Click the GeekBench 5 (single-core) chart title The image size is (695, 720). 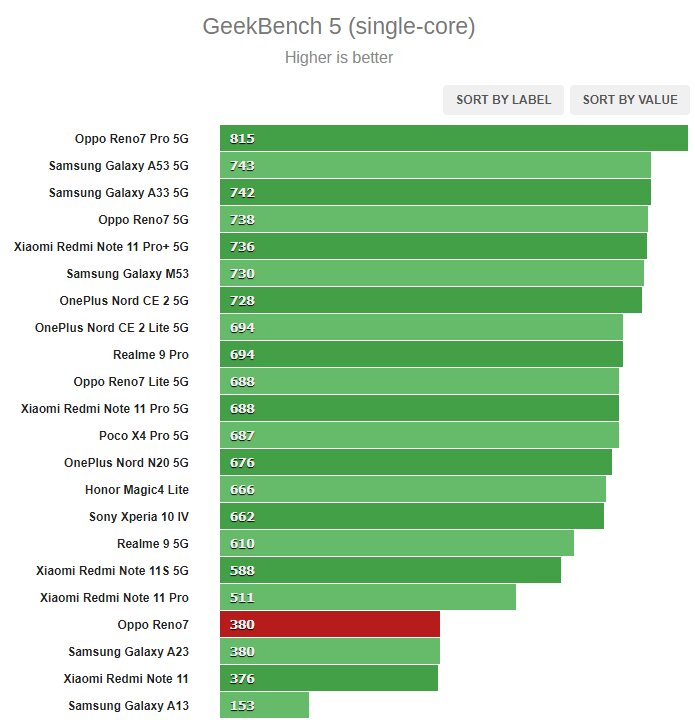[339, 26]
